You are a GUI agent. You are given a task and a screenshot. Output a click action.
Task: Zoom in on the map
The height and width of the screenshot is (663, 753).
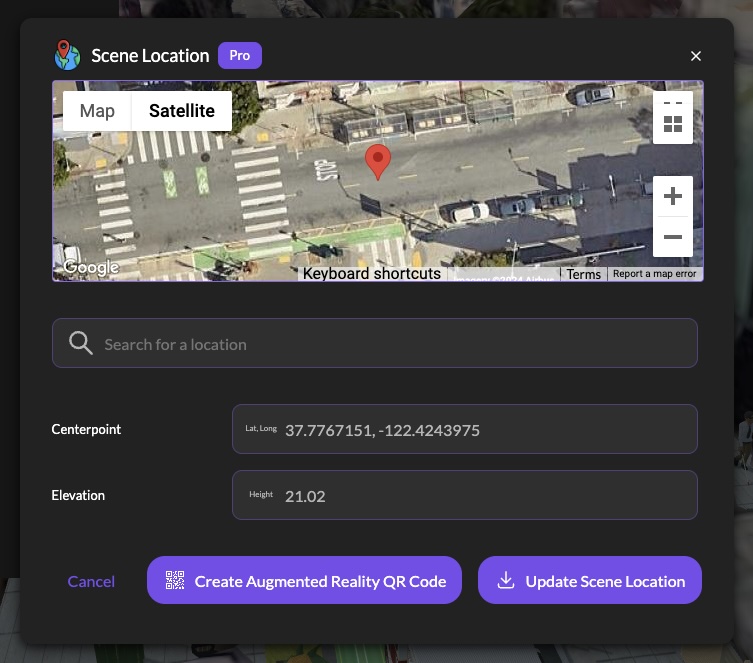point(672,196)
